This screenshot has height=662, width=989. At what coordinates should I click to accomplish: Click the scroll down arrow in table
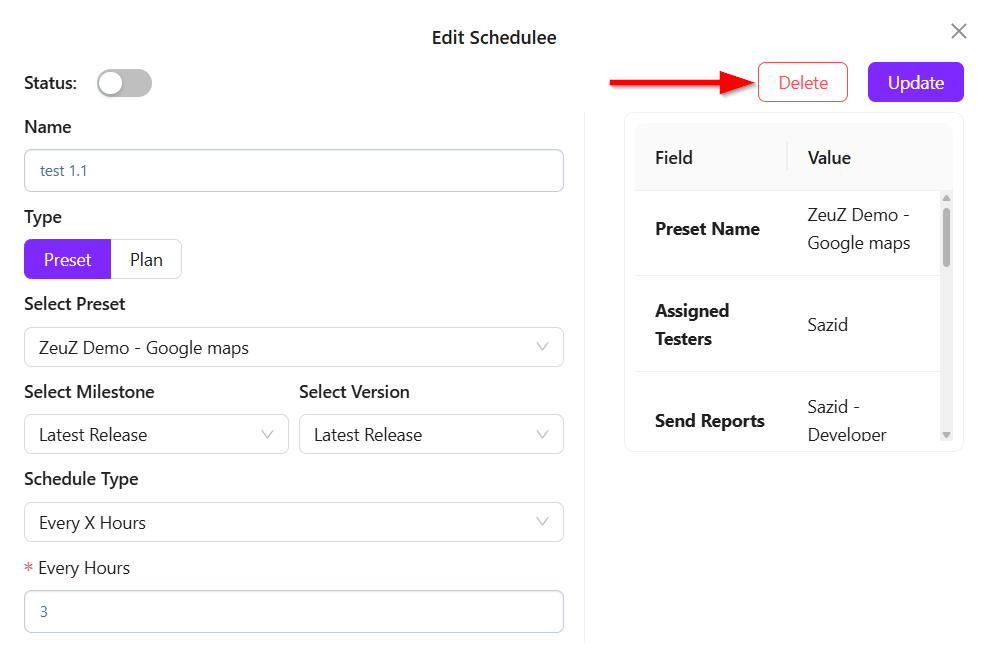(x=946, y=434)
